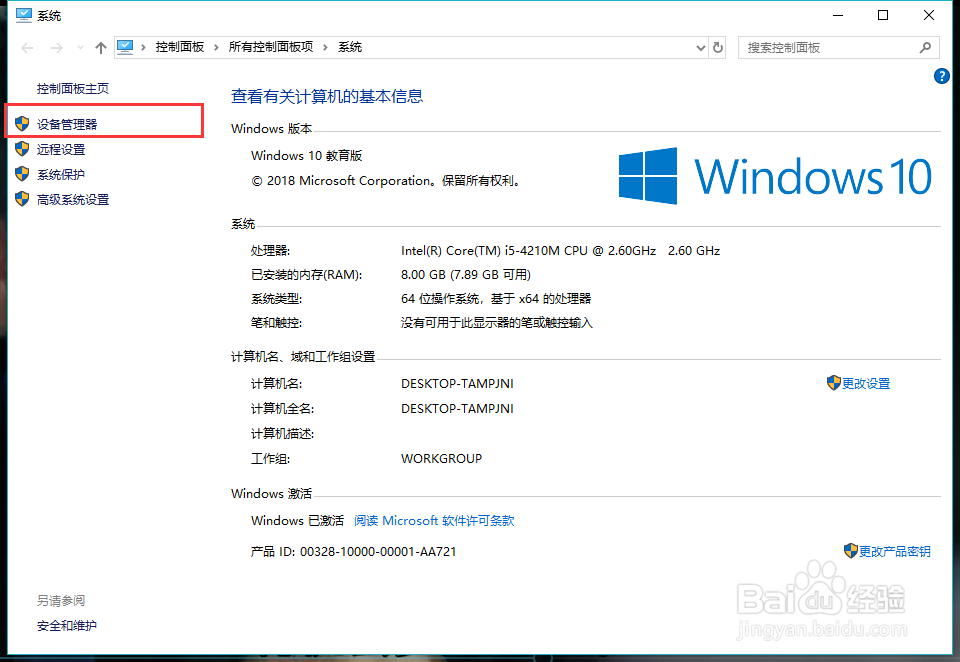Open 阅读 Microsoft 软件许可条款 link
The image size is (960, 662).
click(434, 521)
